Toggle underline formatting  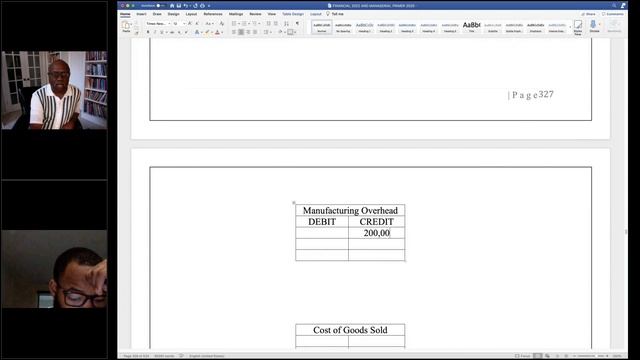click(162, 32)
